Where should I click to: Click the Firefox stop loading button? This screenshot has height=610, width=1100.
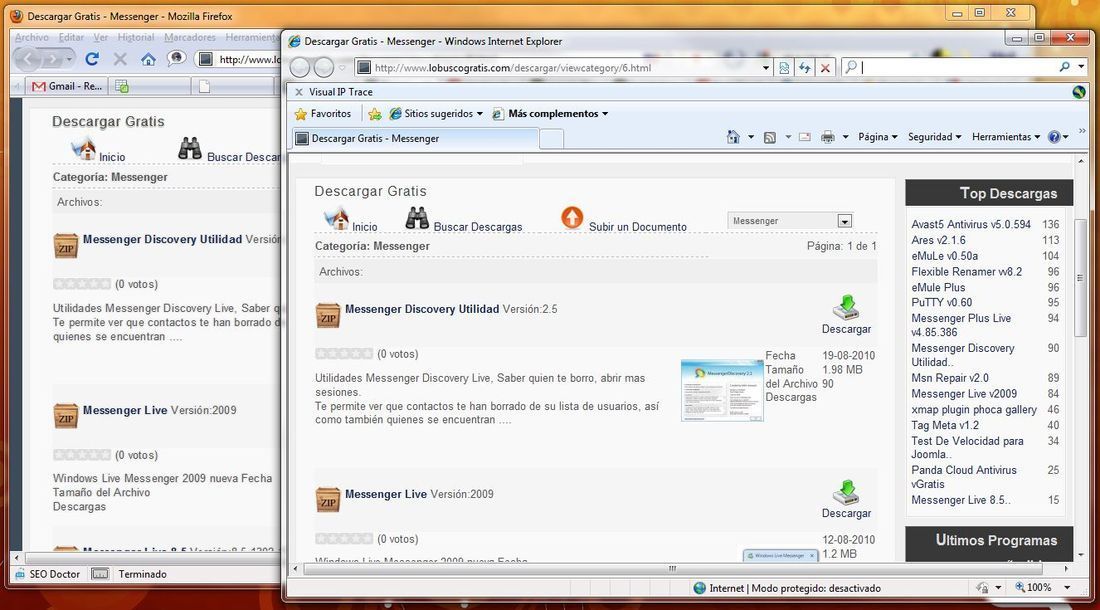(120, 59)
